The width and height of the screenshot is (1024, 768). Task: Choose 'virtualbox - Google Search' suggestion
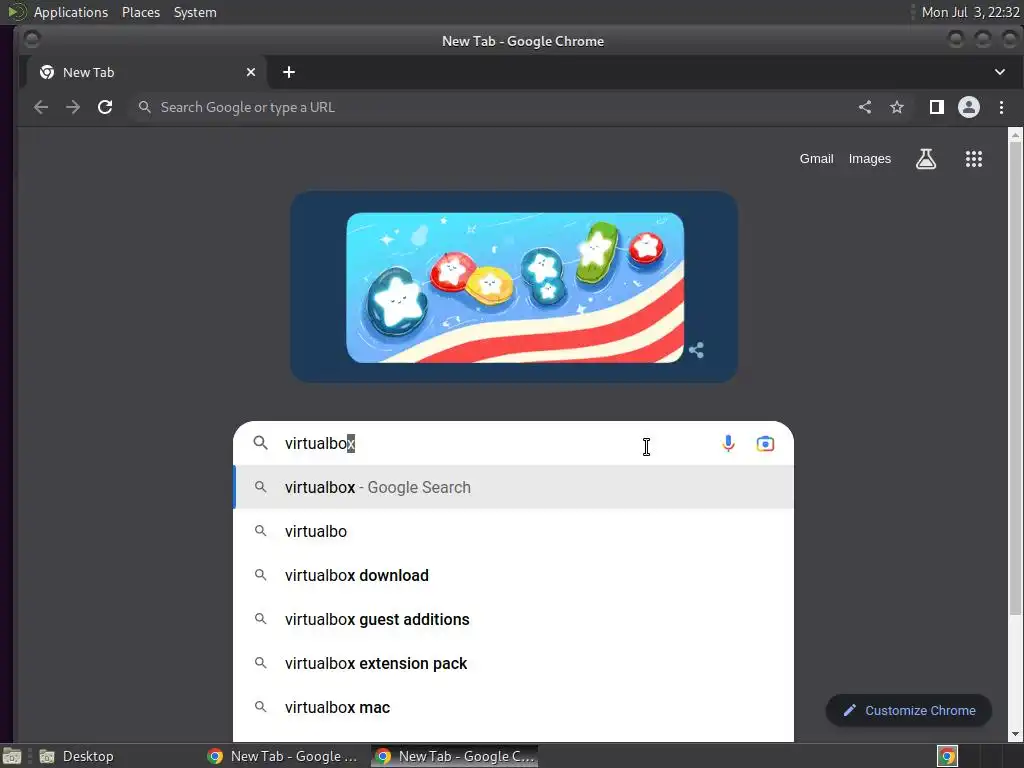coord(513,487)
